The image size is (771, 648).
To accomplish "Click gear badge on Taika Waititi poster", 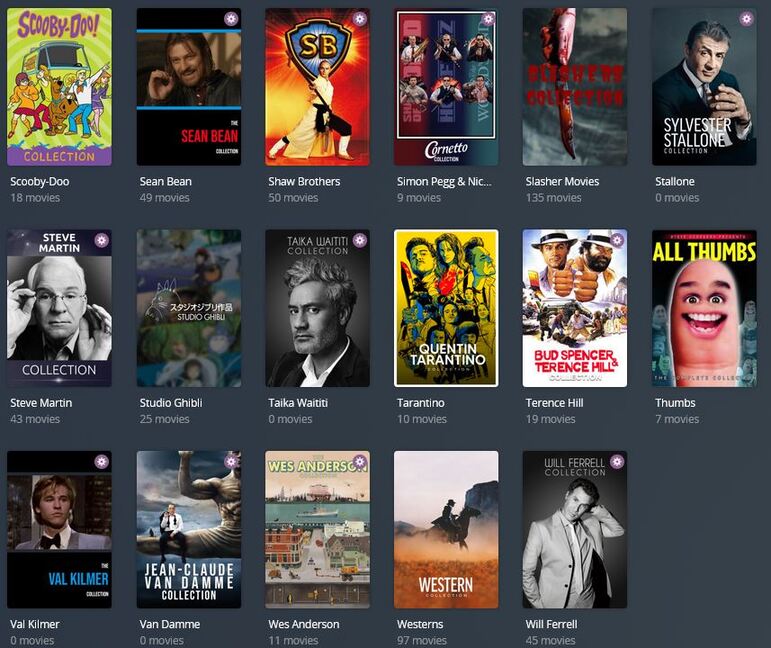I will 360,240.
